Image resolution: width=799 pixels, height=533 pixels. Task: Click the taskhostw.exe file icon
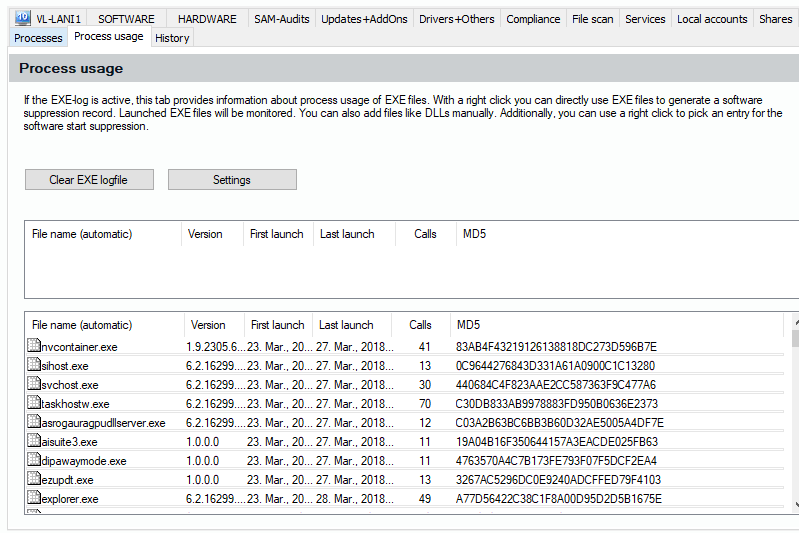(33, 404)
